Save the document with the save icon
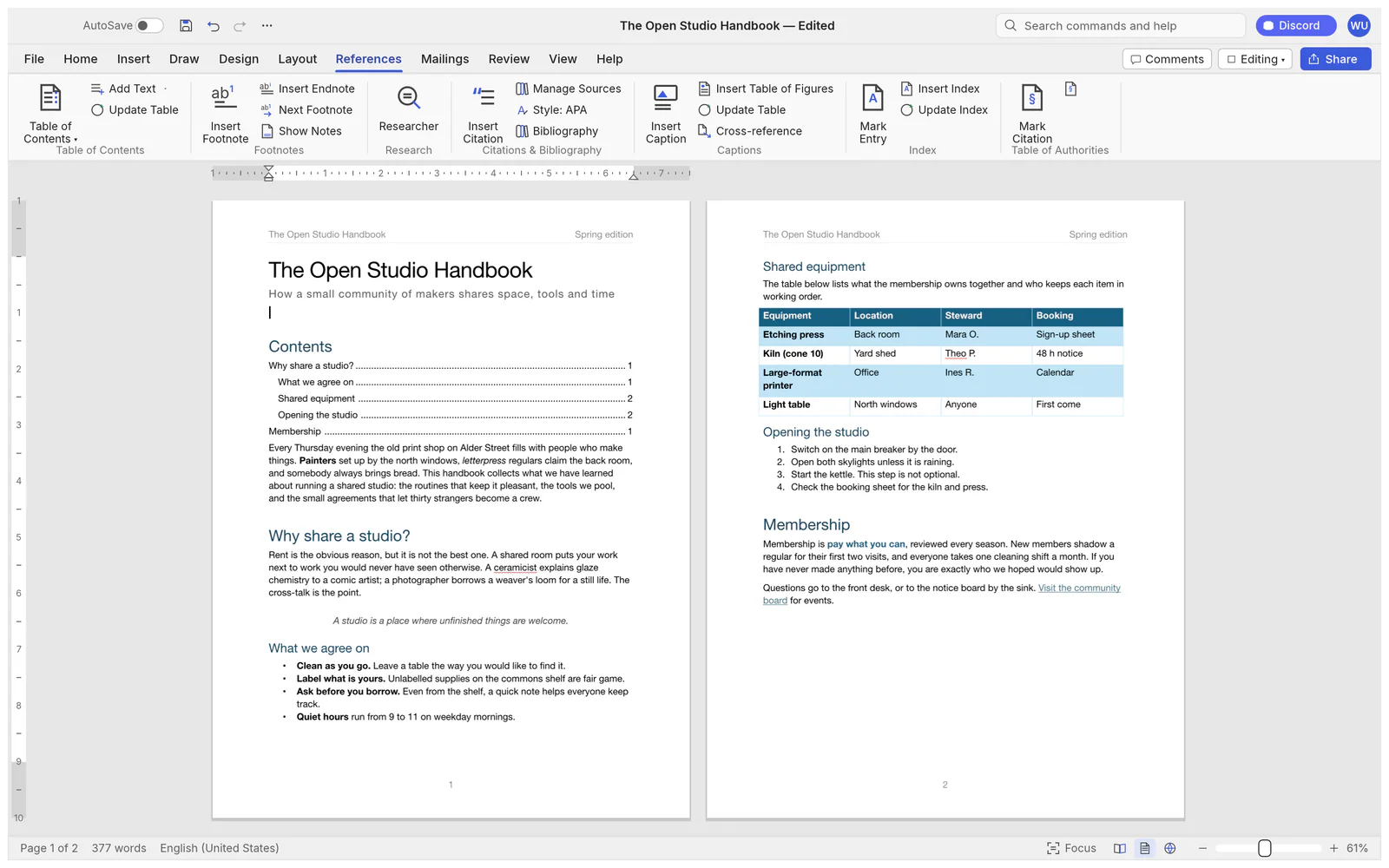This screenshot has width=1389, height=868. 186,26
